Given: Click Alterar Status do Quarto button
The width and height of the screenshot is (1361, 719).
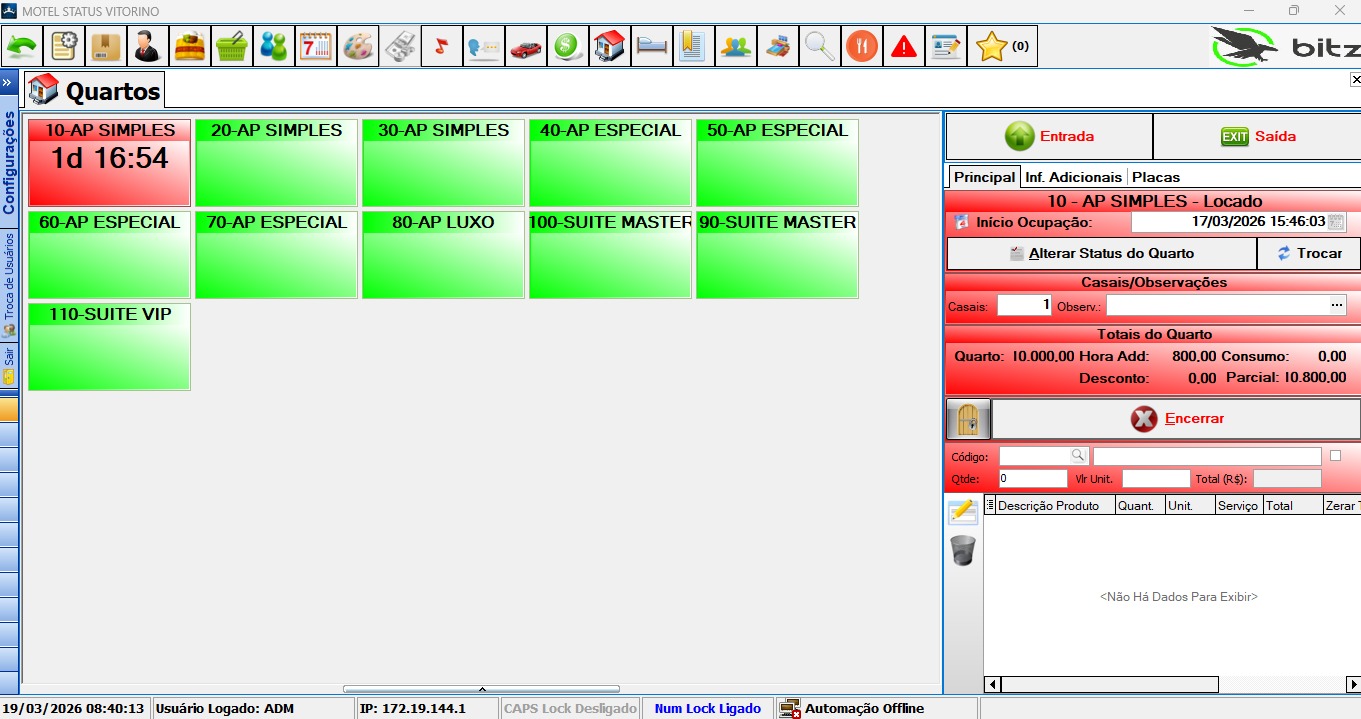Looking at the screenshot, I should tap(1101, 253).
